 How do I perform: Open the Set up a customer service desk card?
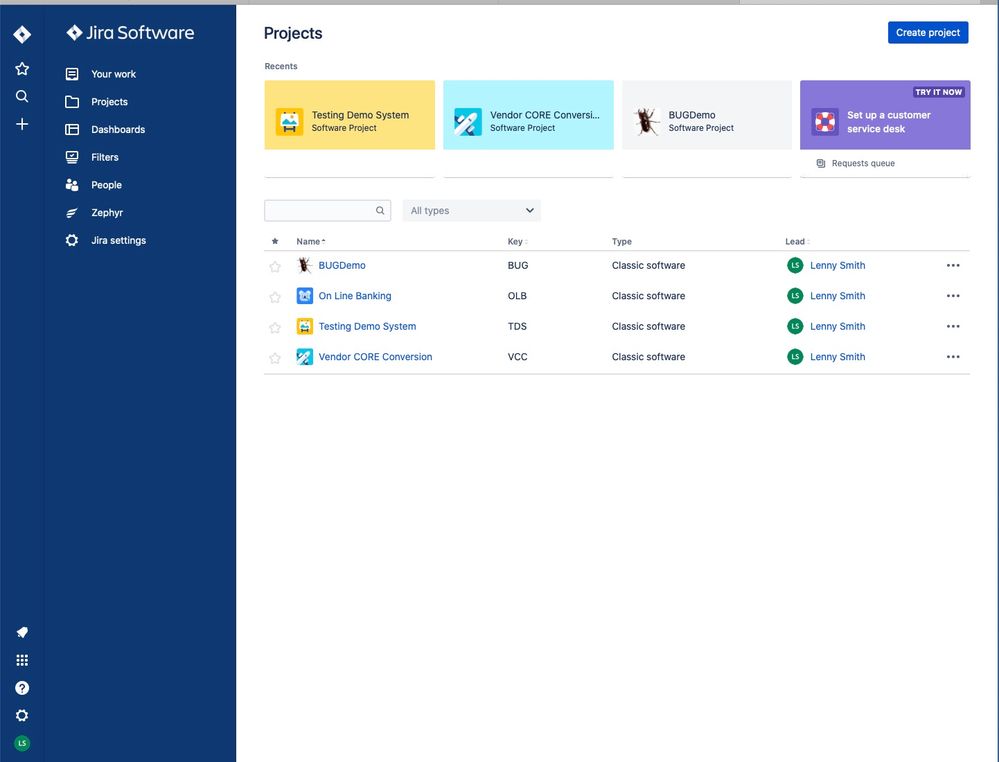tap(885, 115)
